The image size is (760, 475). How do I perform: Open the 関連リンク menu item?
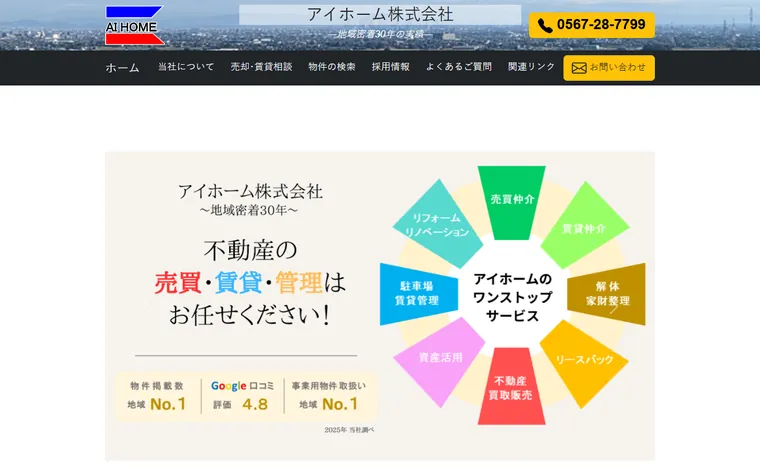pyautogui.click(x=531, y=67)
